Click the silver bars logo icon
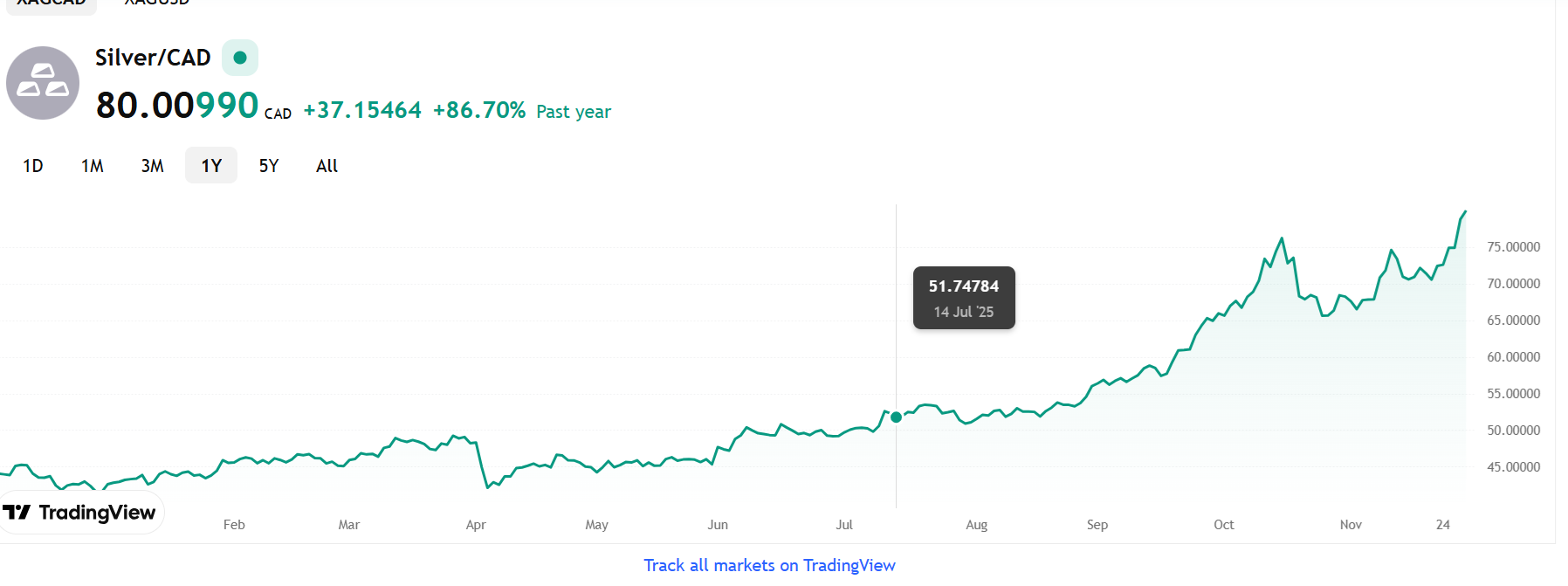 click(x=43, y=83)
